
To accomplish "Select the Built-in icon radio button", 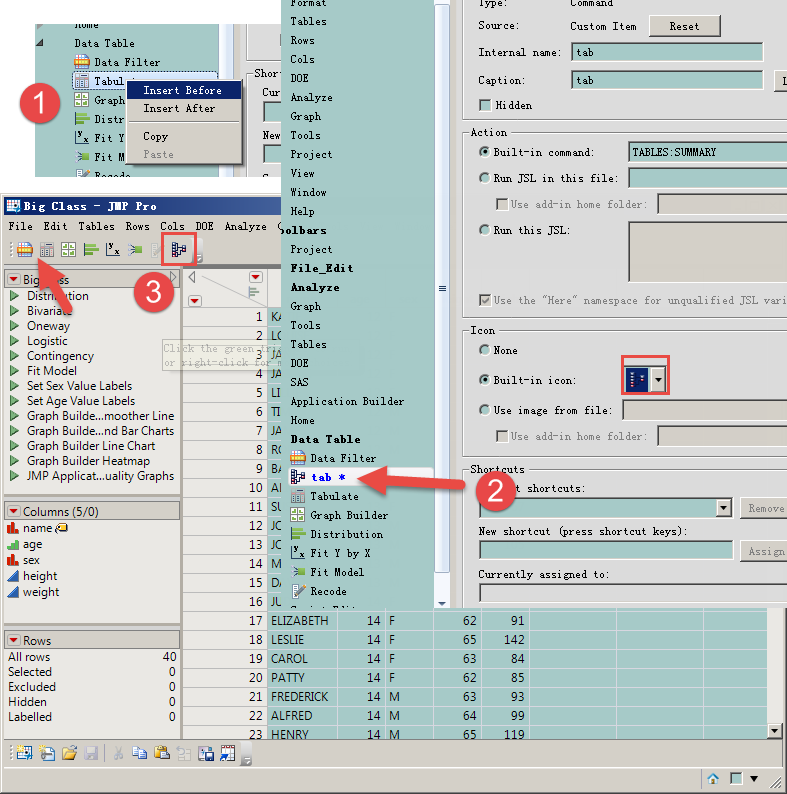I will 485,380.
